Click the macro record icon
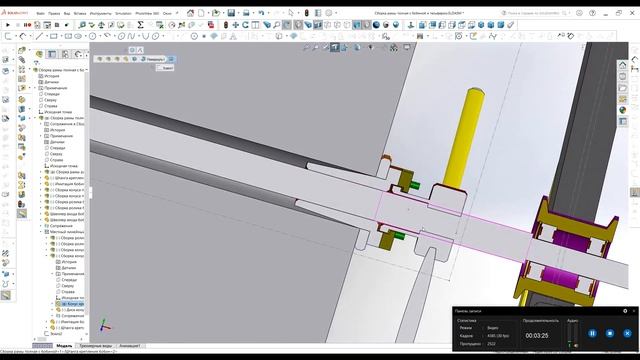The image size is (640, 360). [27, 25]
